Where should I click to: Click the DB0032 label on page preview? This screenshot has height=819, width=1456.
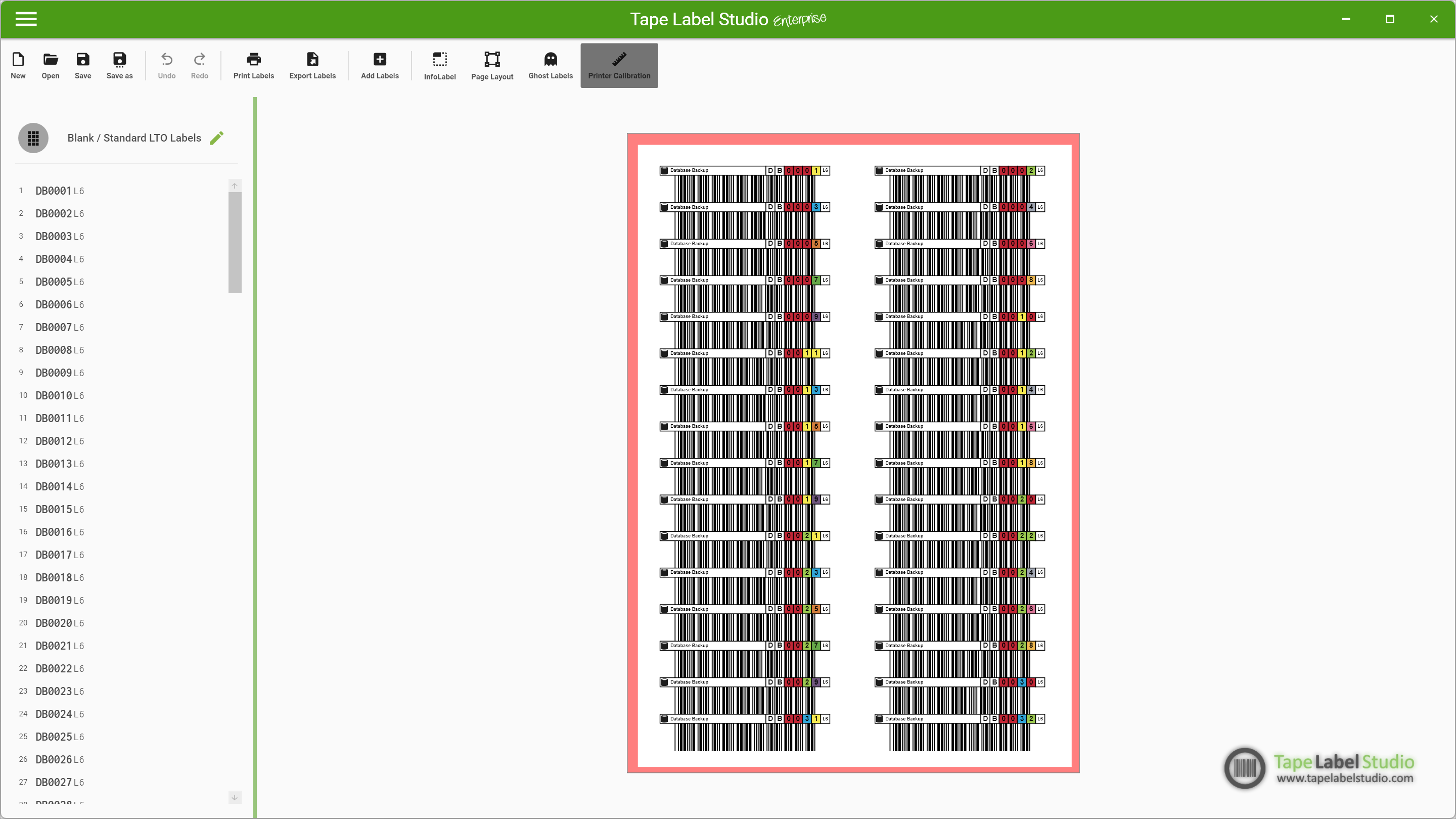click(x=959, y=733)
